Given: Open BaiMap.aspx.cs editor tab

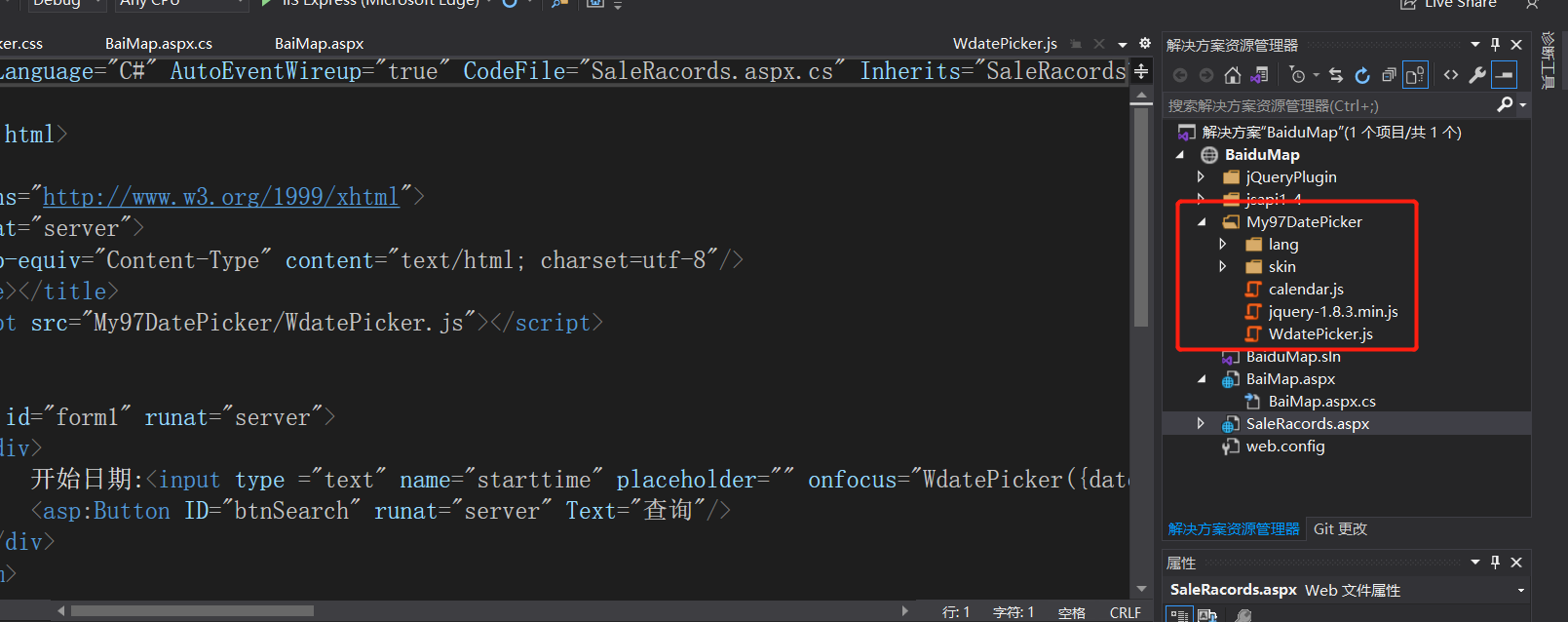Looking at the screenshot, I should click(x=159, y=43).
